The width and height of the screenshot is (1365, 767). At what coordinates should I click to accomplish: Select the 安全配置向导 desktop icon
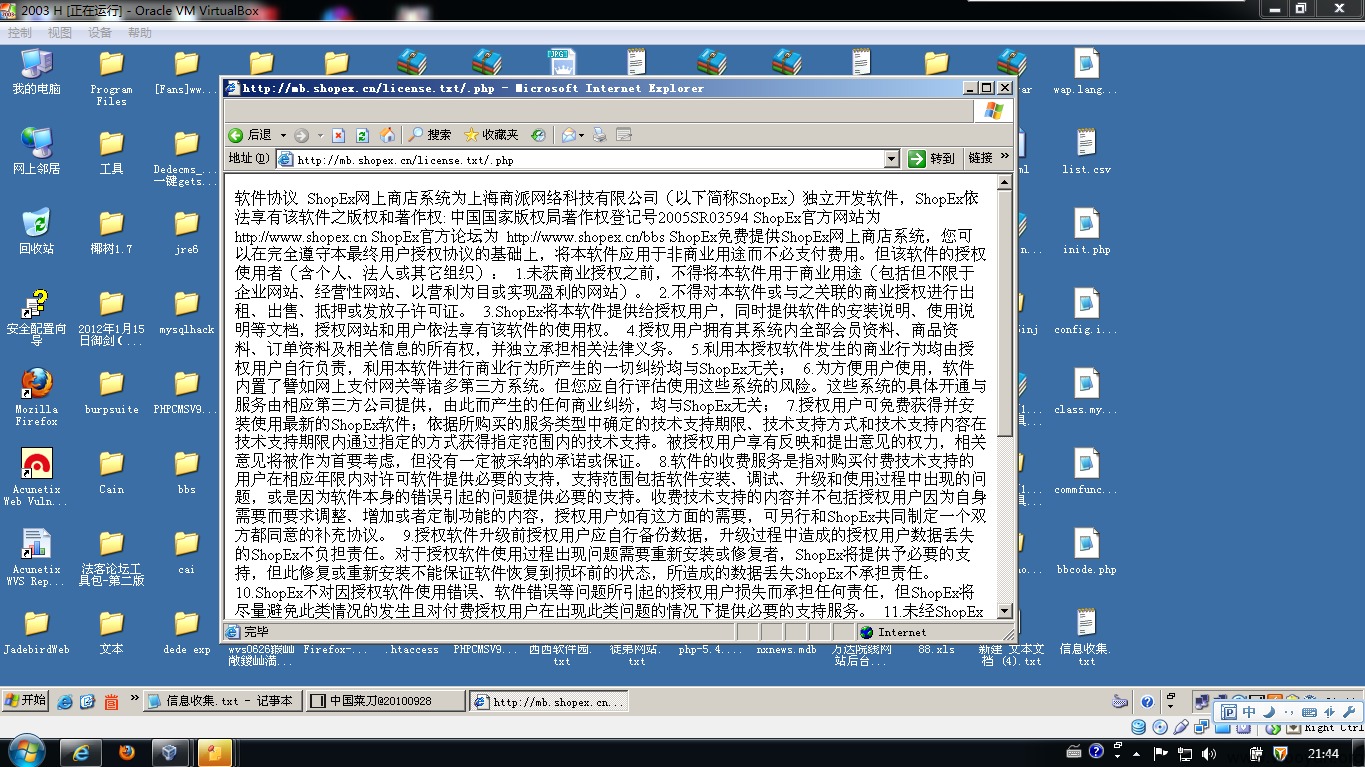coord(36,318)
